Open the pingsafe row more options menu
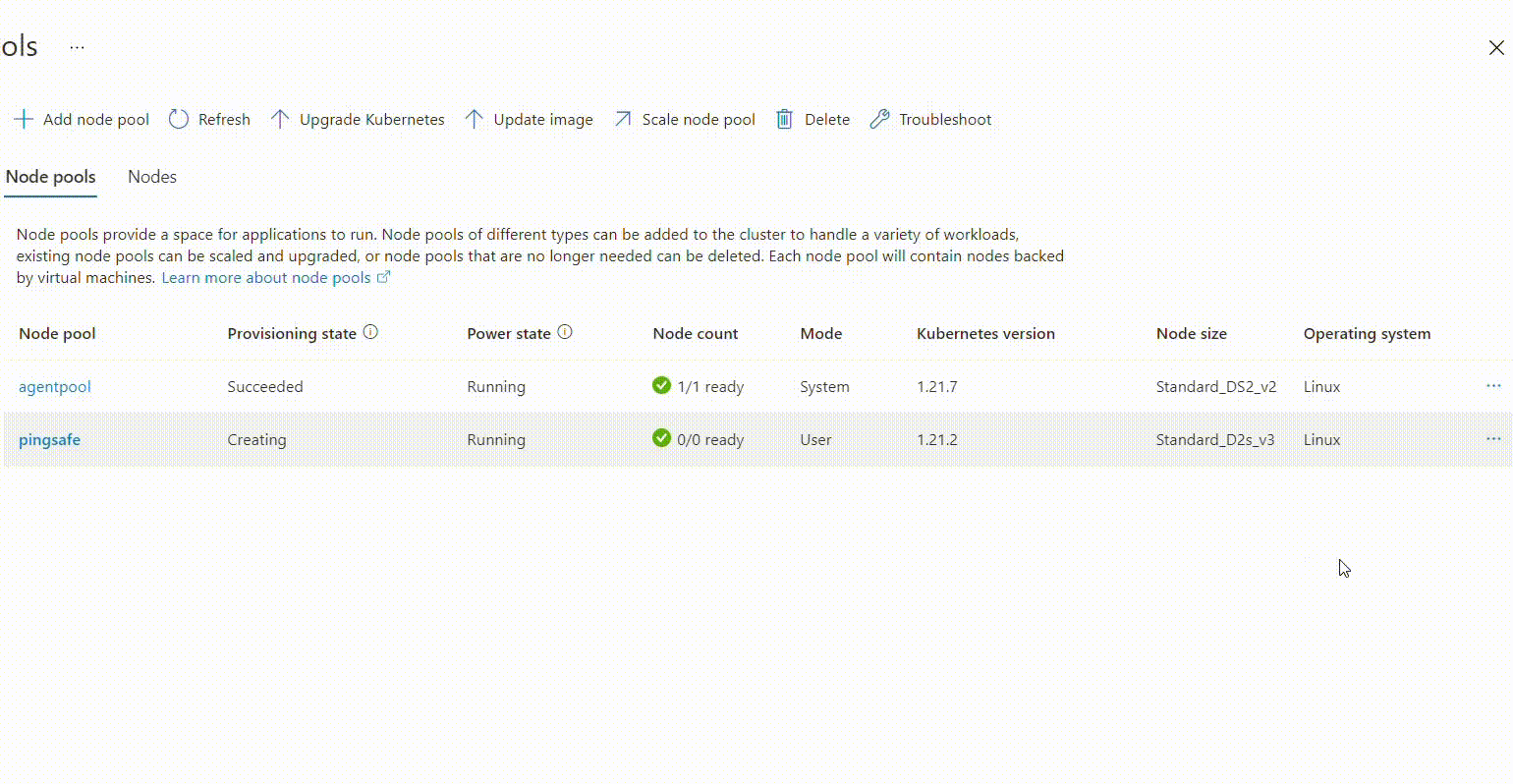 pos(1493,439)
